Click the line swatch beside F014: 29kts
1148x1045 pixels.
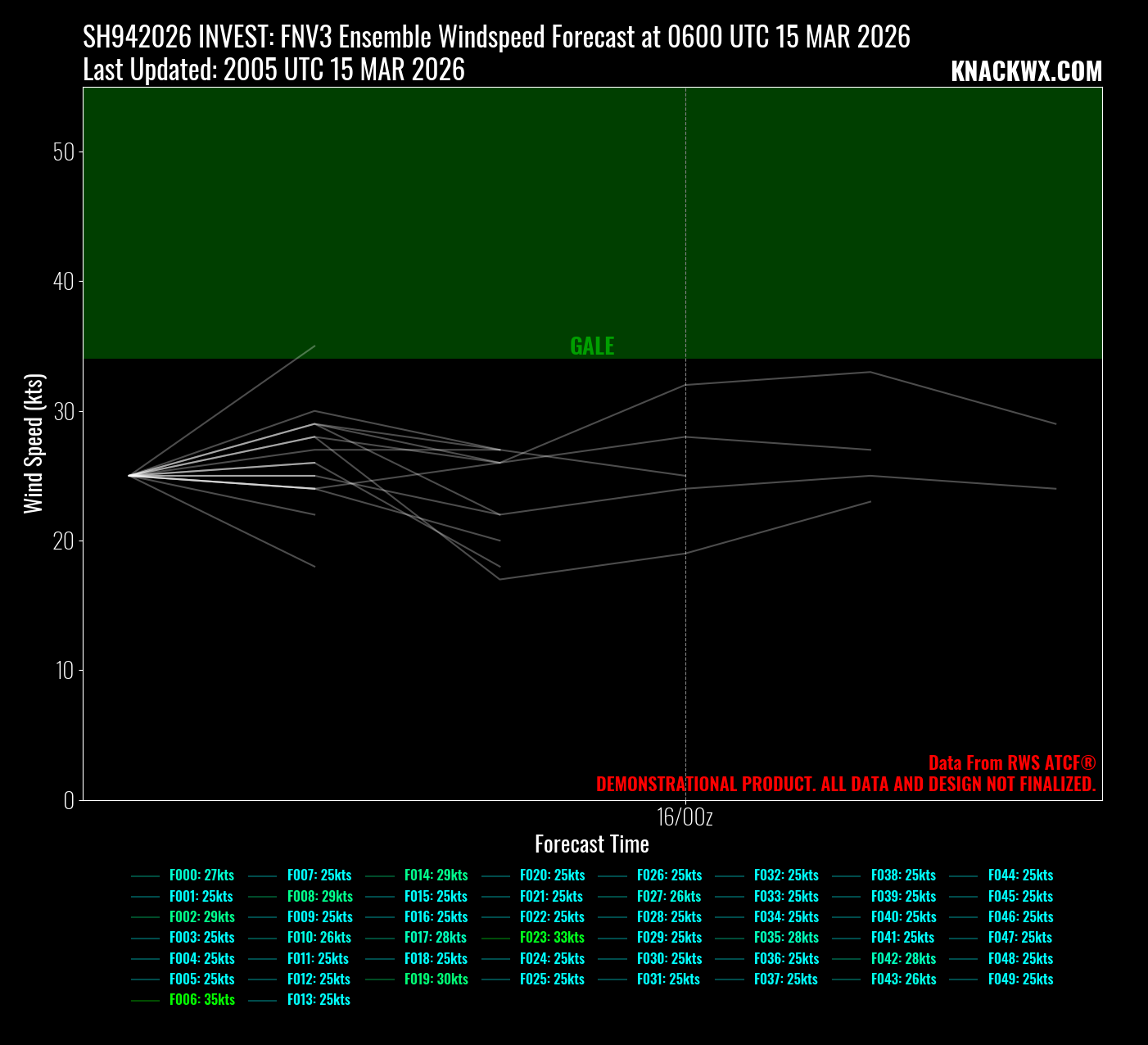[380, 875]
